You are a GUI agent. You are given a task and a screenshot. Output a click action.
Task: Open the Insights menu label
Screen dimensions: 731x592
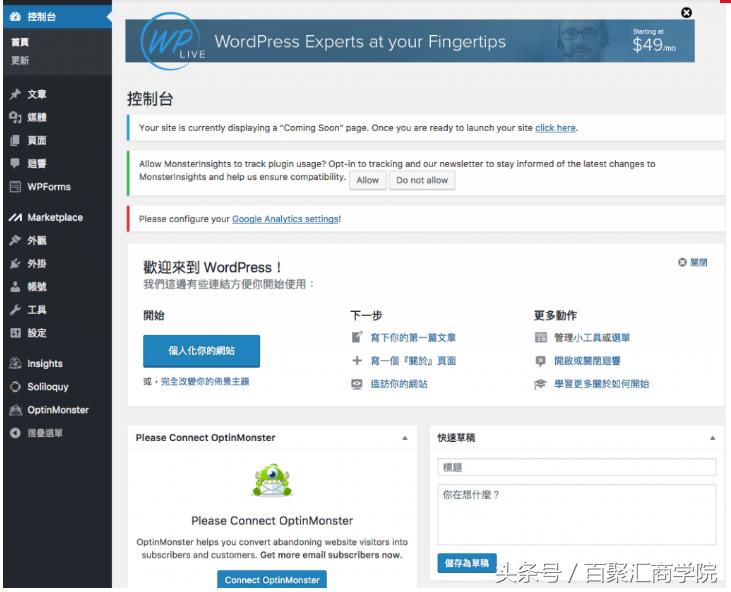45,363
